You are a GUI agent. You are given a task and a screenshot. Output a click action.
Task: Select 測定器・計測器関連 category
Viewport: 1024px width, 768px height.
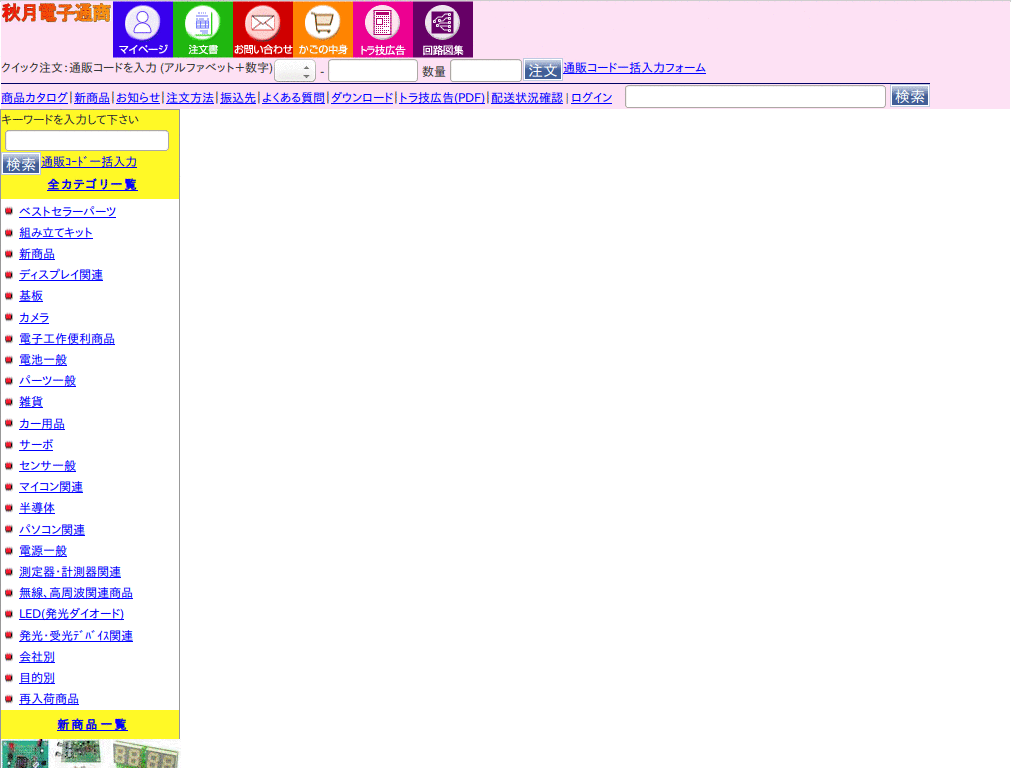point(71,572)
